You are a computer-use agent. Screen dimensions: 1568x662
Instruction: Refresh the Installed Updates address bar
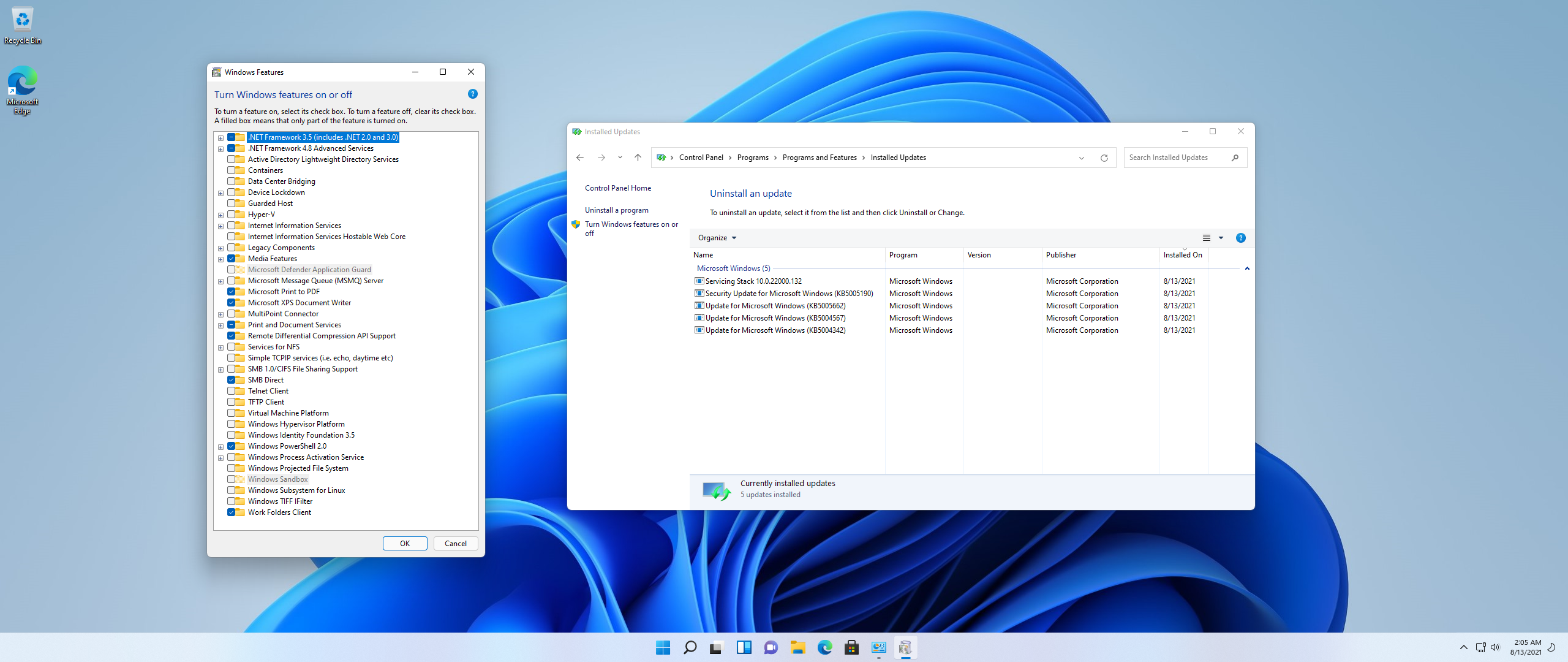point(1104,158)
